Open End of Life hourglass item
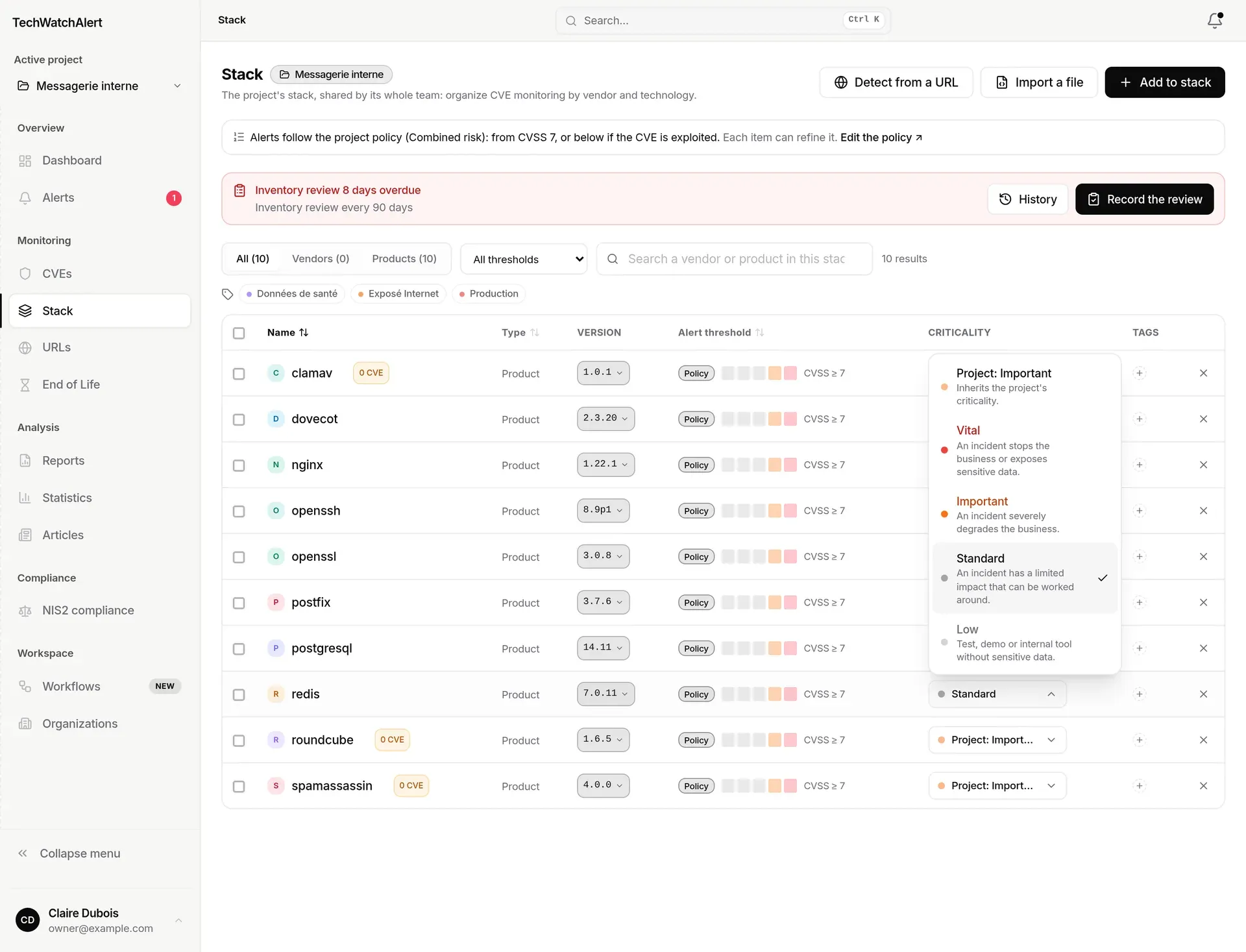This screenshot has height=952, width=1246. 99,385
